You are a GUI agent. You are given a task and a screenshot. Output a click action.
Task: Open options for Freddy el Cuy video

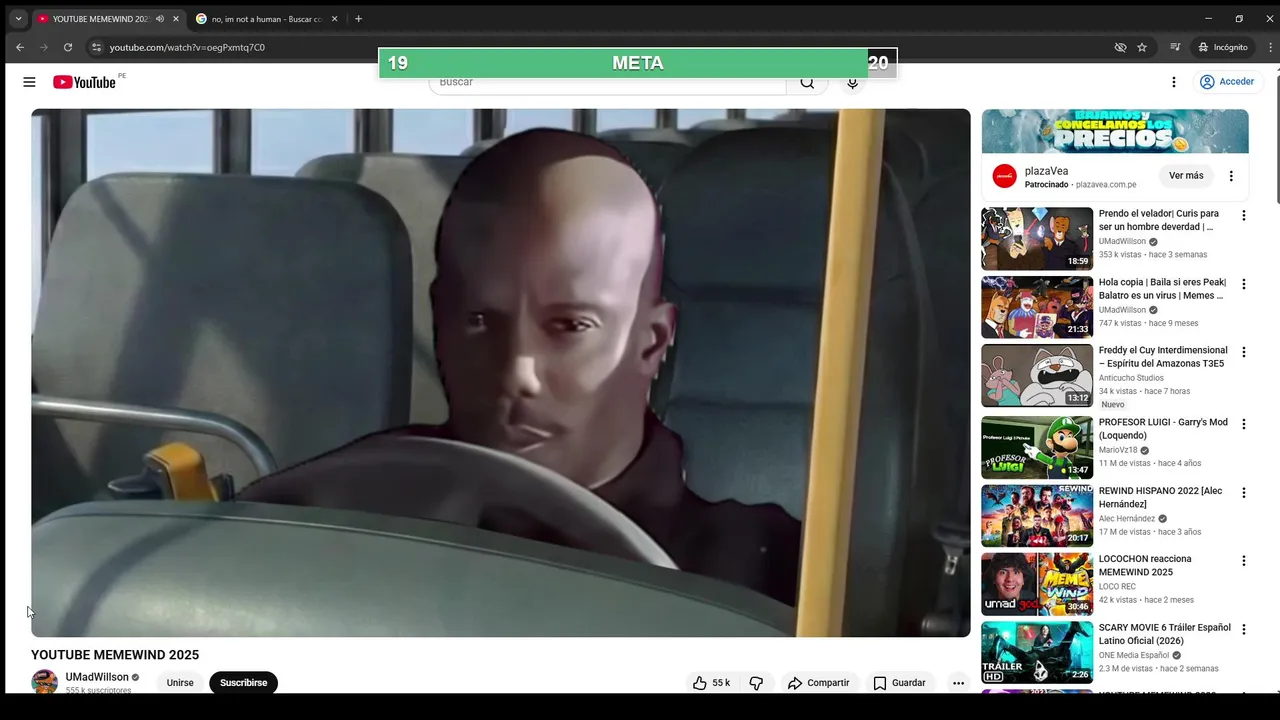coord(1244,352)
